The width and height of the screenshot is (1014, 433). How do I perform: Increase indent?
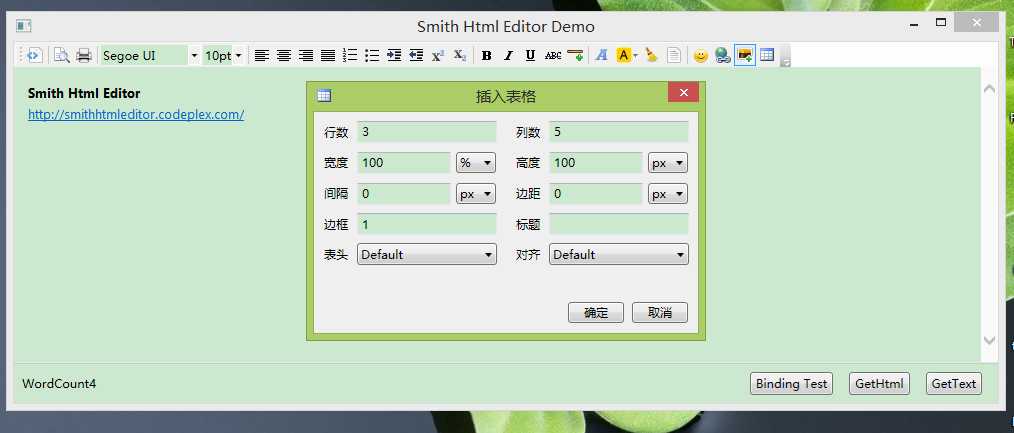point(394,56)
